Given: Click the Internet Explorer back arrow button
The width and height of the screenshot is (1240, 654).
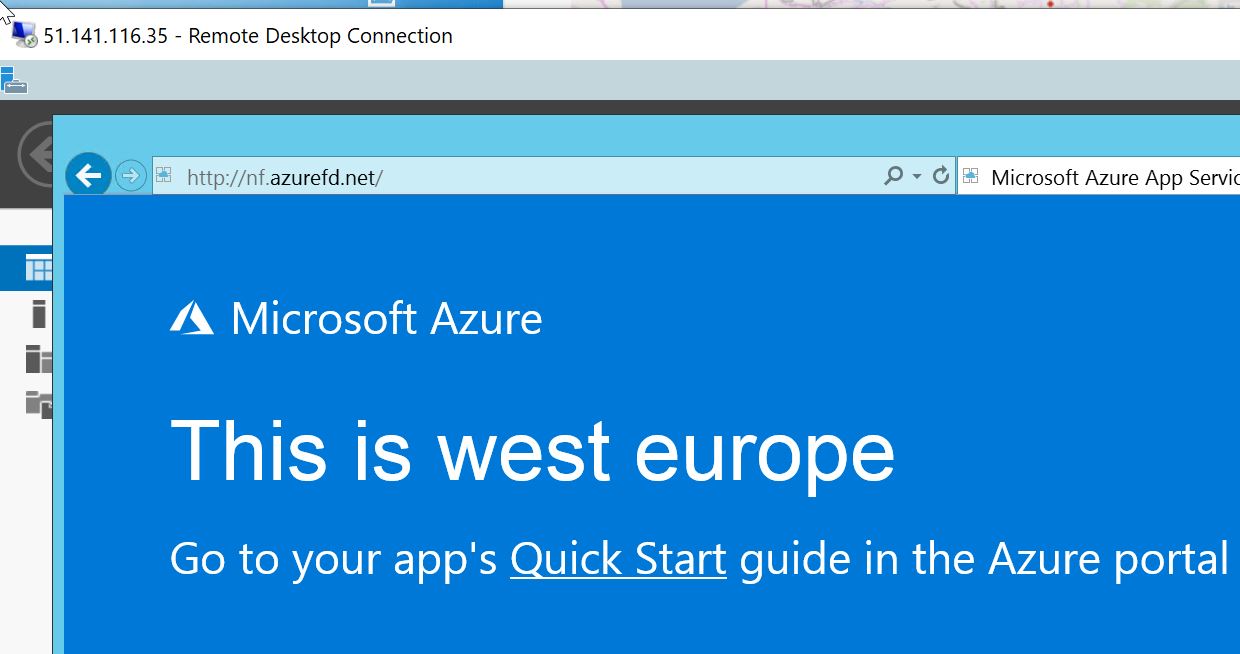Looking at the screenshot, I should [x=88, y=177].
